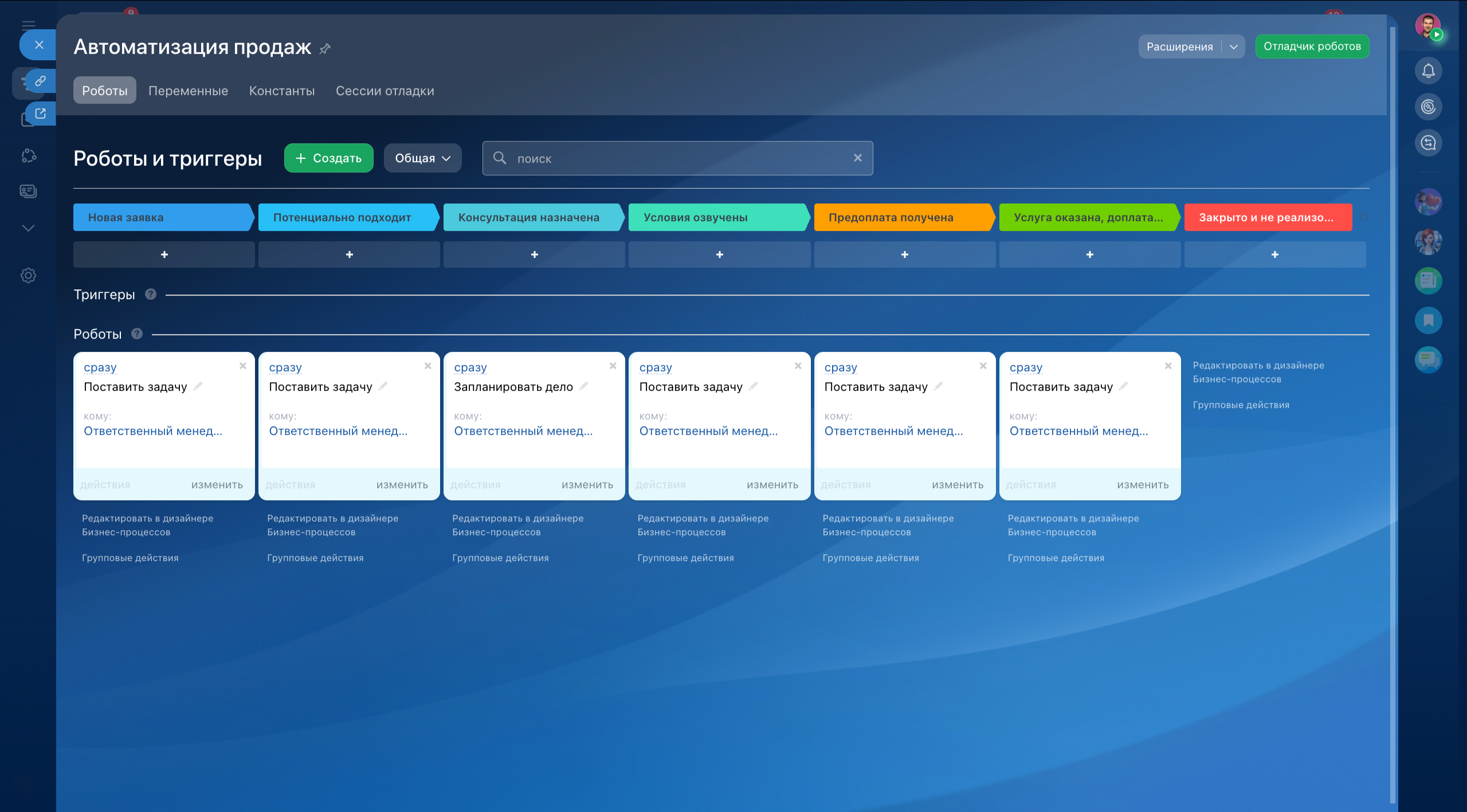Click the help icon next to Триггеры
The height and width of the screenshot is (812, 1467).
pyautogui.click(x=151, y=294)
